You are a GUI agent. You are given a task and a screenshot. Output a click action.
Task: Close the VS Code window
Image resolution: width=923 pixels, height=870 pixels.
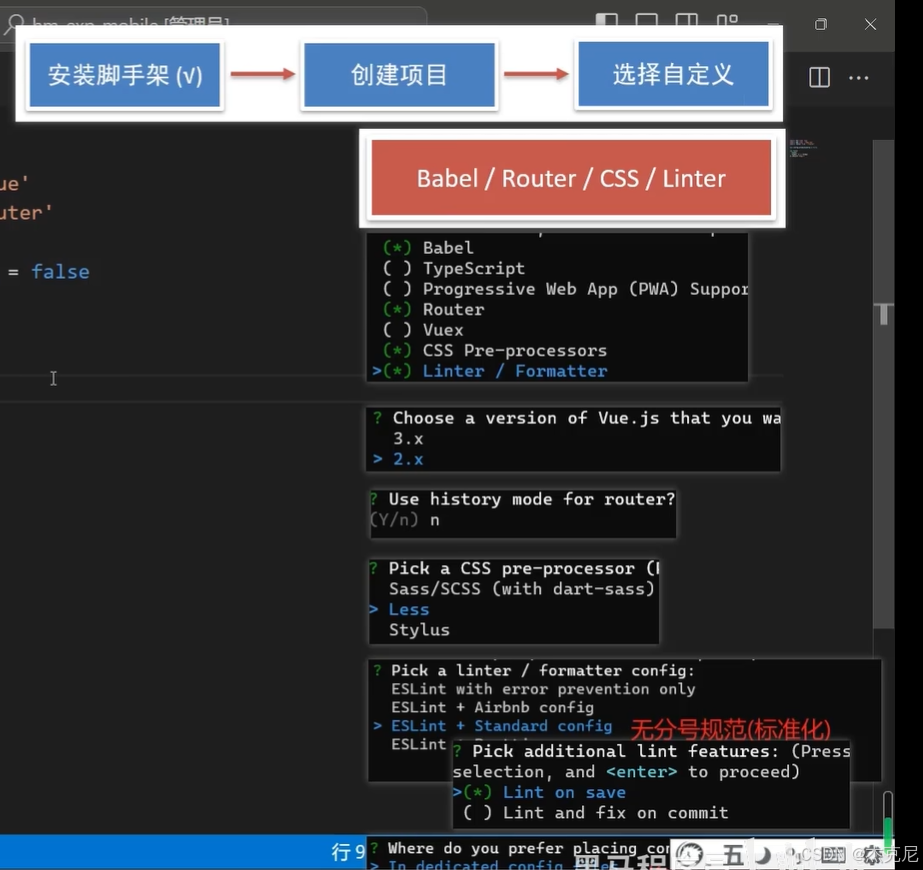[x=871, y=24]
